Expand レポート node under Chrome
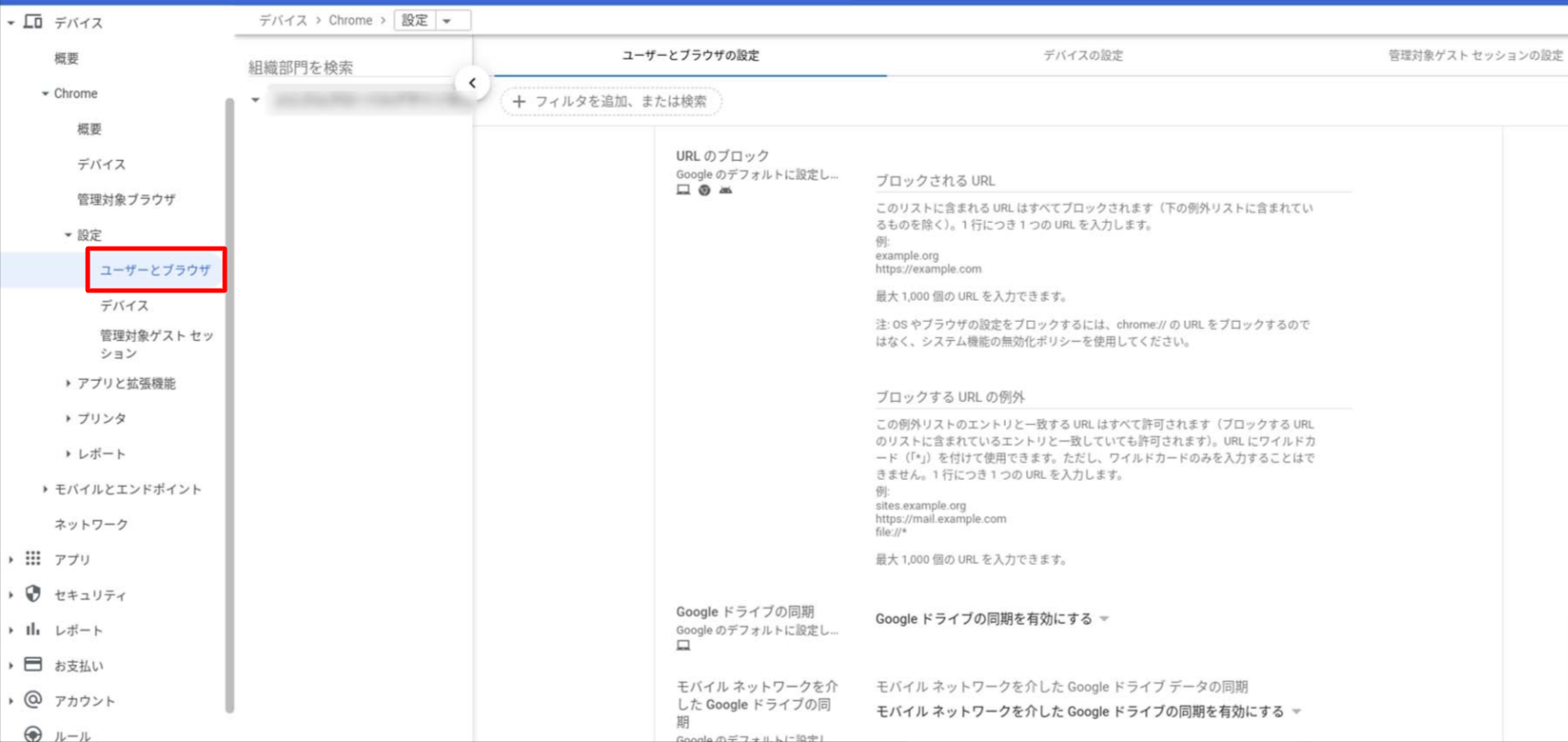 click(x=68, y=453)
